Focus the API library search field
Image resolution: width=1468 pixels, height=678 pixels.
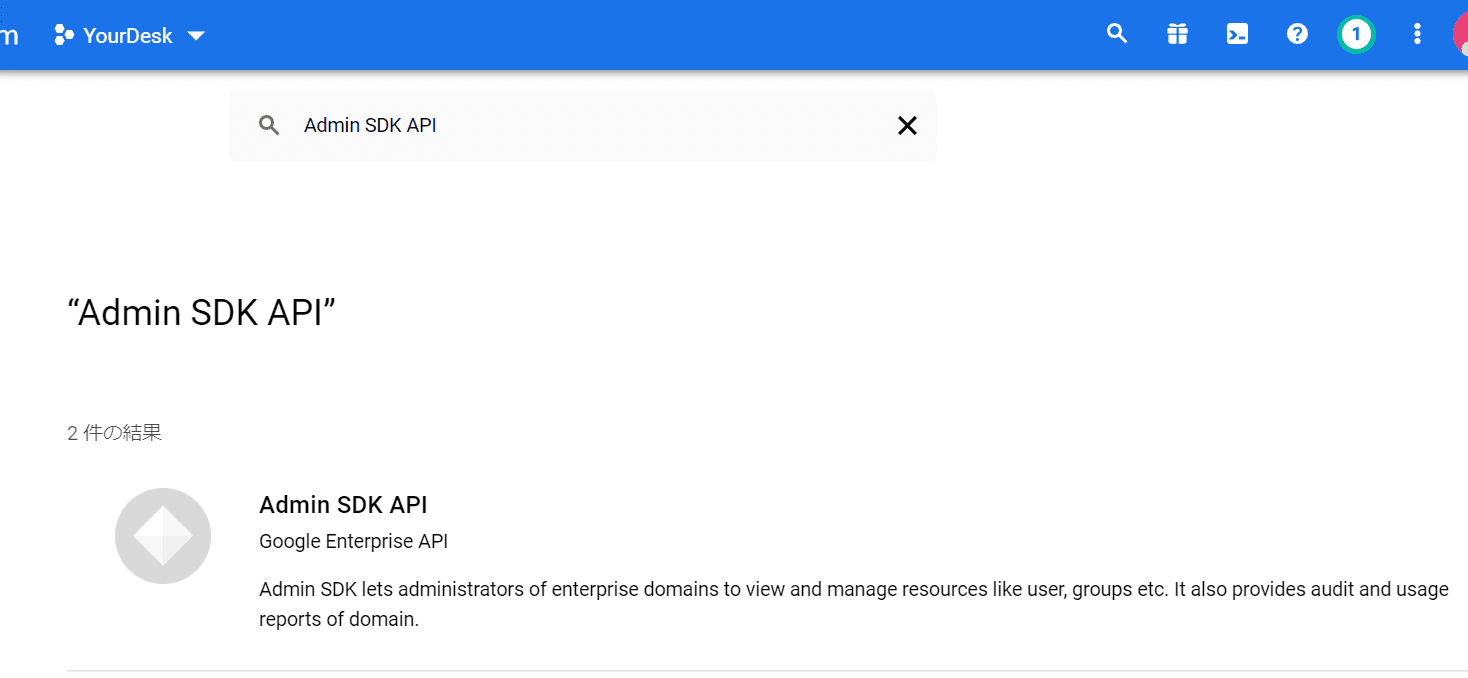(583, 125)
